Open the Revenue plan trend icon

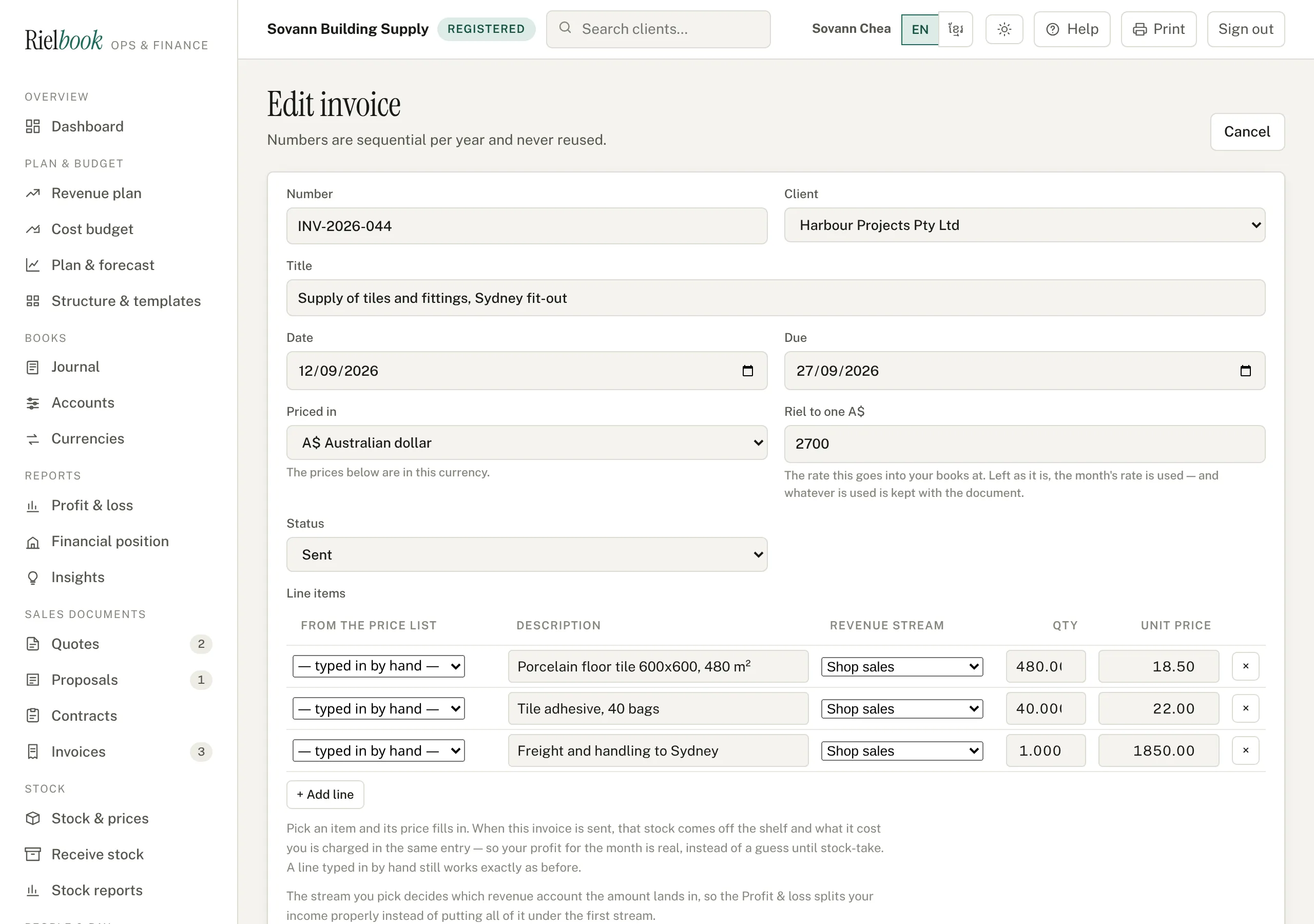pyautogui.click(x=33, y=194)
